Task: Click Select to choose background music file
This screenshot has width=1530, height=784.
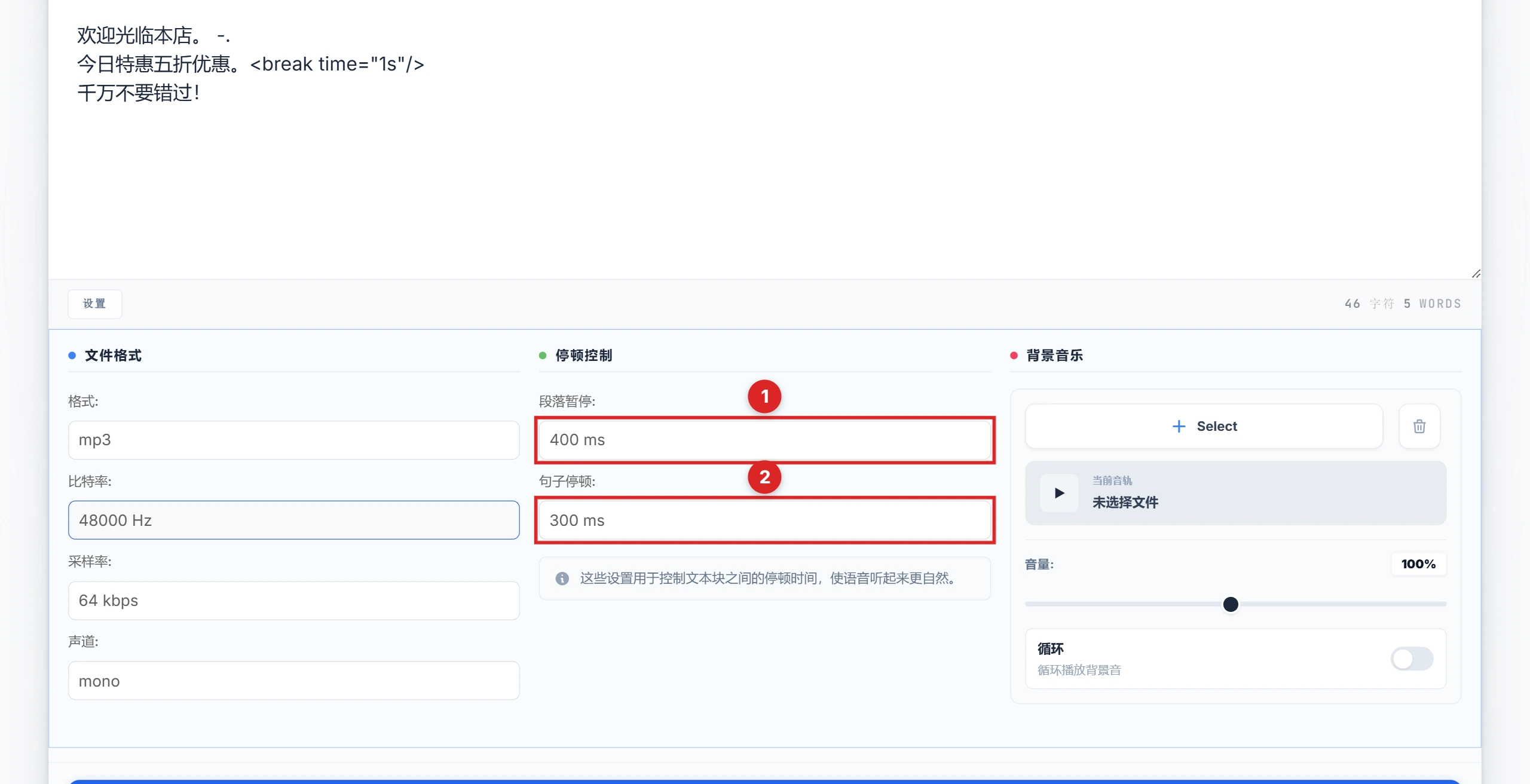Action: click(1204, 426)
